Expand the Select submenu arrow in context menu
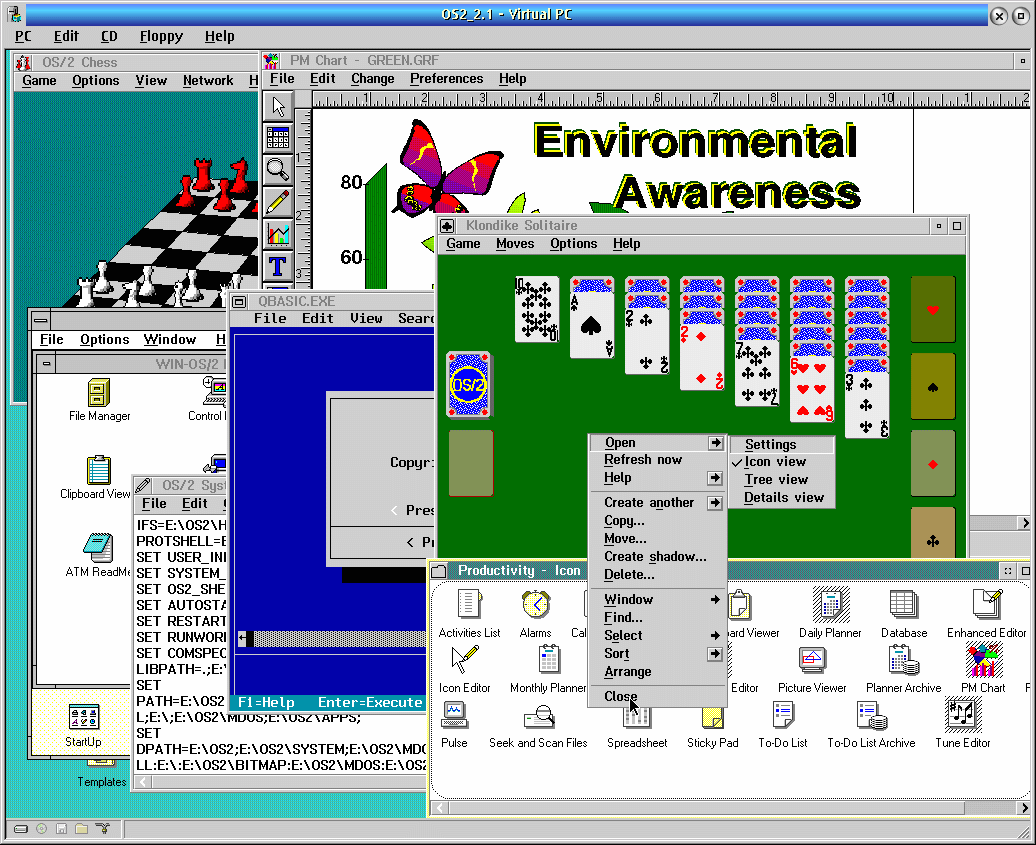1036x845 pixels. coord(715,636)
